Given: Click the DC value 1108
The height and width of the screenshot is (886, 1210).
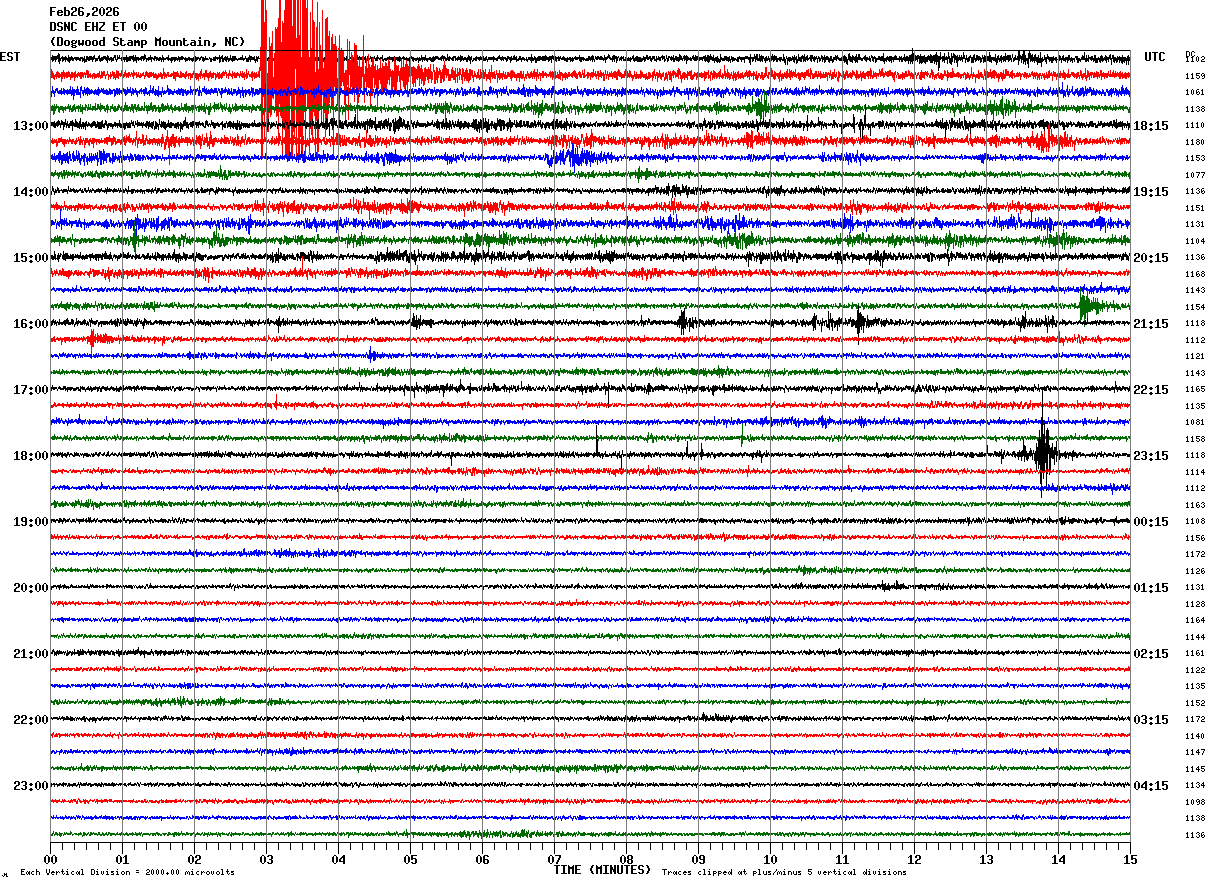Looking at the screenshot, I should tap(1195, 522).
